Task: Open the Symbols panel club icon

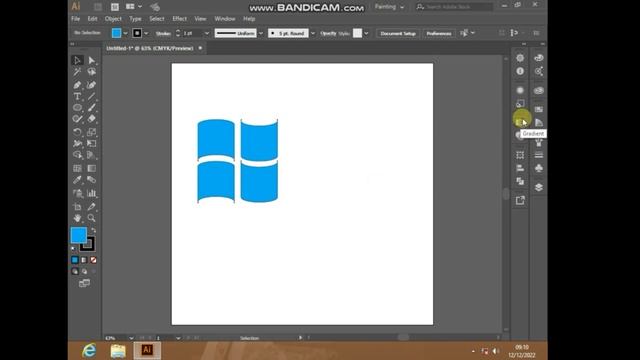Action: 539,168
